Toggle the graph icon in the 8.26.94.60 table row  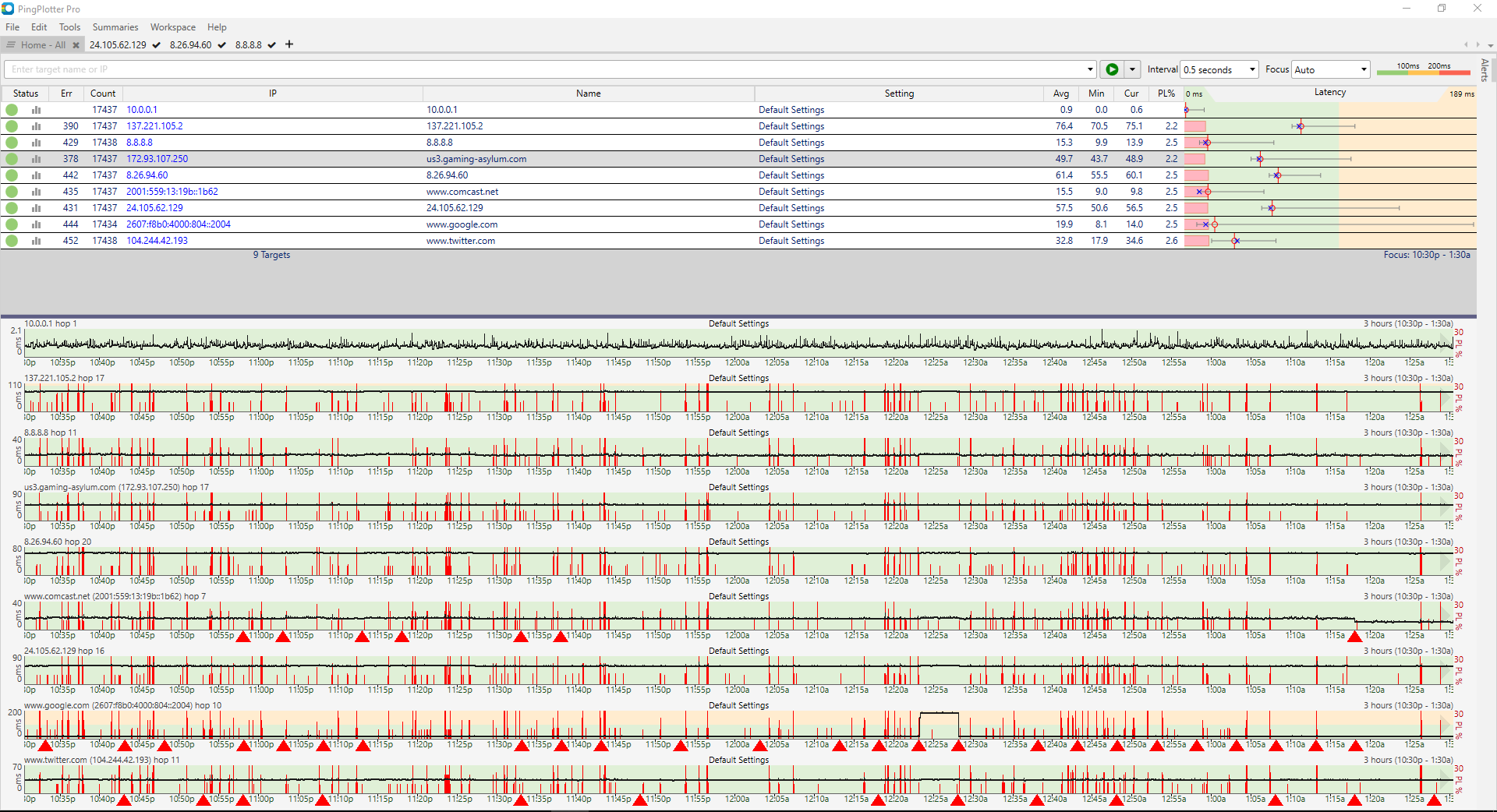[36, 175]
